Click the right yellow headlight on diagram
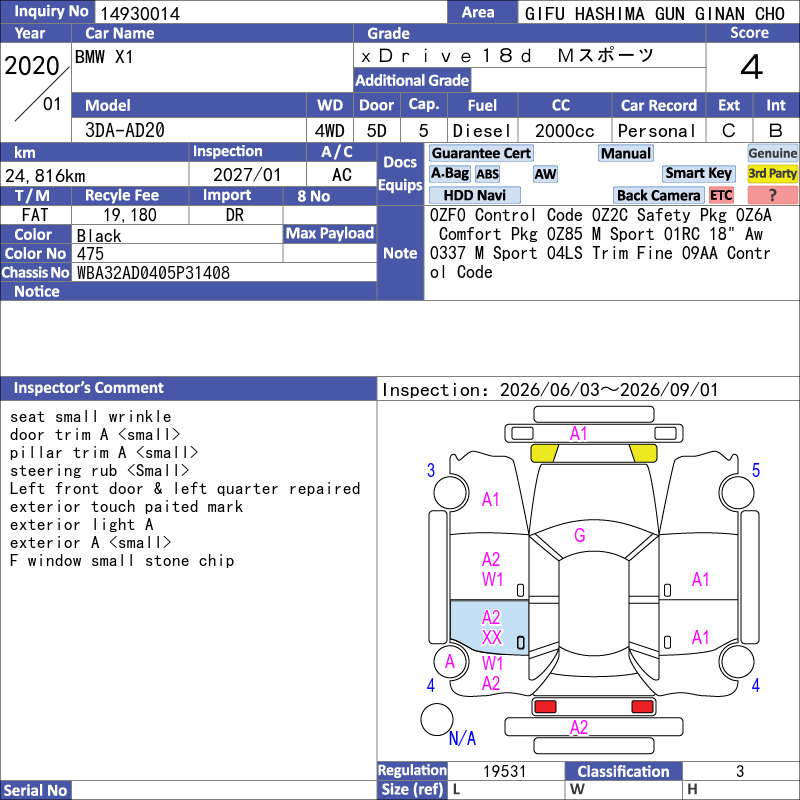Image resolution: width=800 pixels, height=800 pixels. pos(643,453)
